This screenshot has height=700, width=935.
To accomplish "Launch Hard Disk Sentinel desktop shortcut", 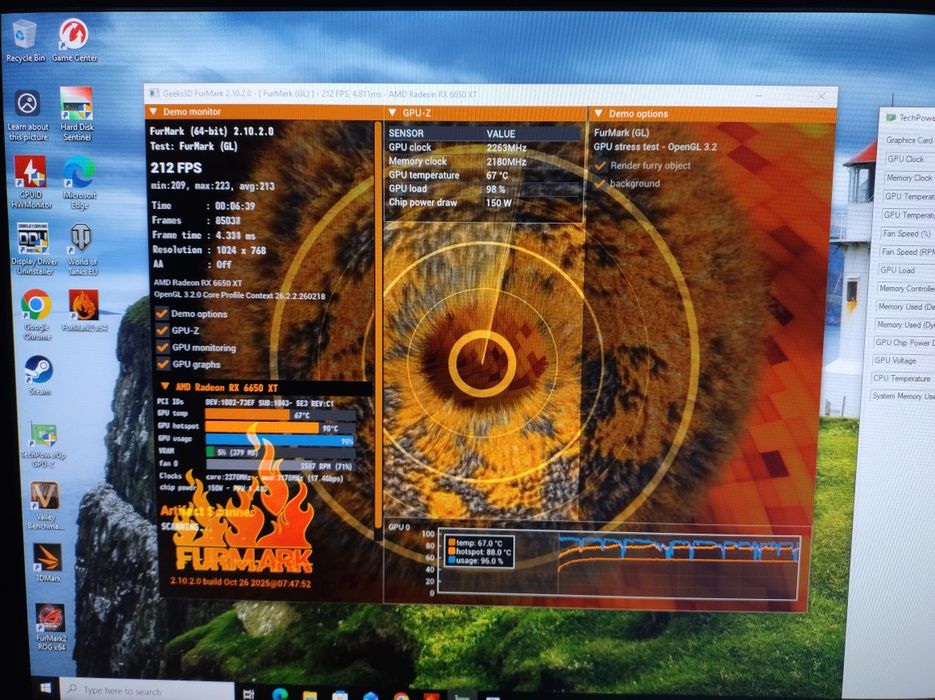I will point(76,114).
